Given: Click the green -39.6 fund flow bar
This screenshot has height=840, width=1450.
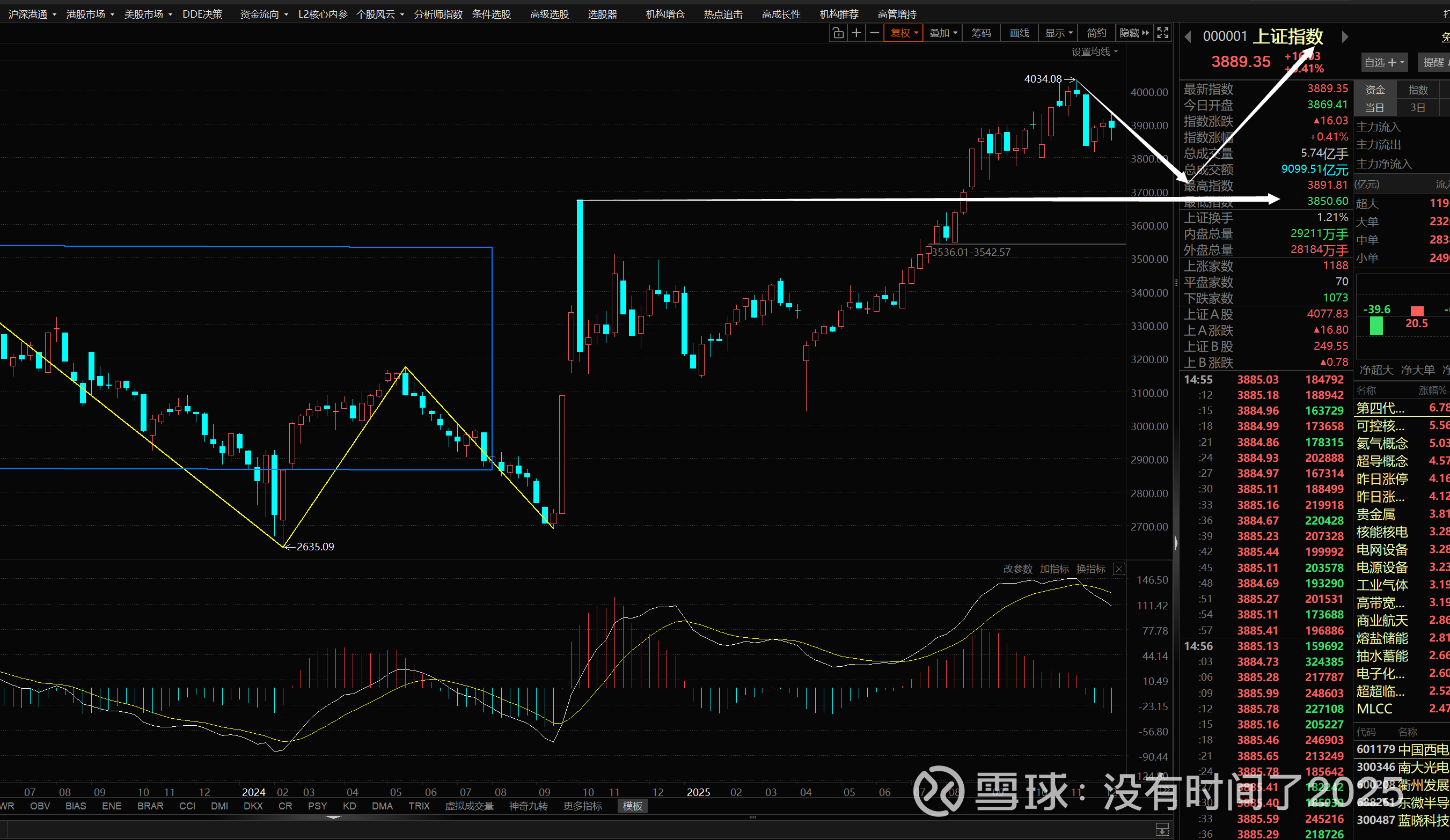Looking at the screenshot, I should click(x=1376, y=326).
